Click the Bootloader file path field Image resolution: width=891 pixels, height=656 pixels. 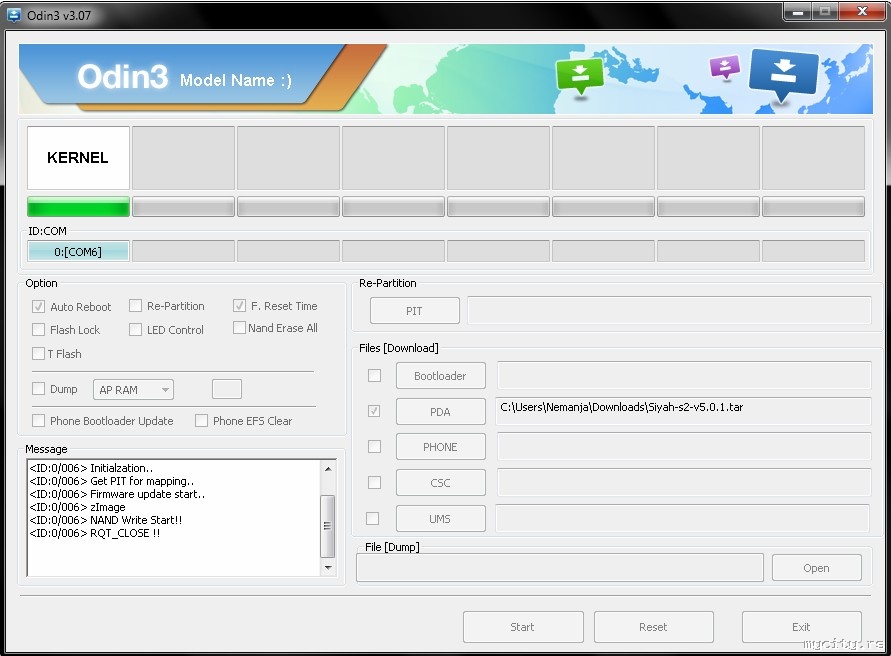tap(684, 375)
